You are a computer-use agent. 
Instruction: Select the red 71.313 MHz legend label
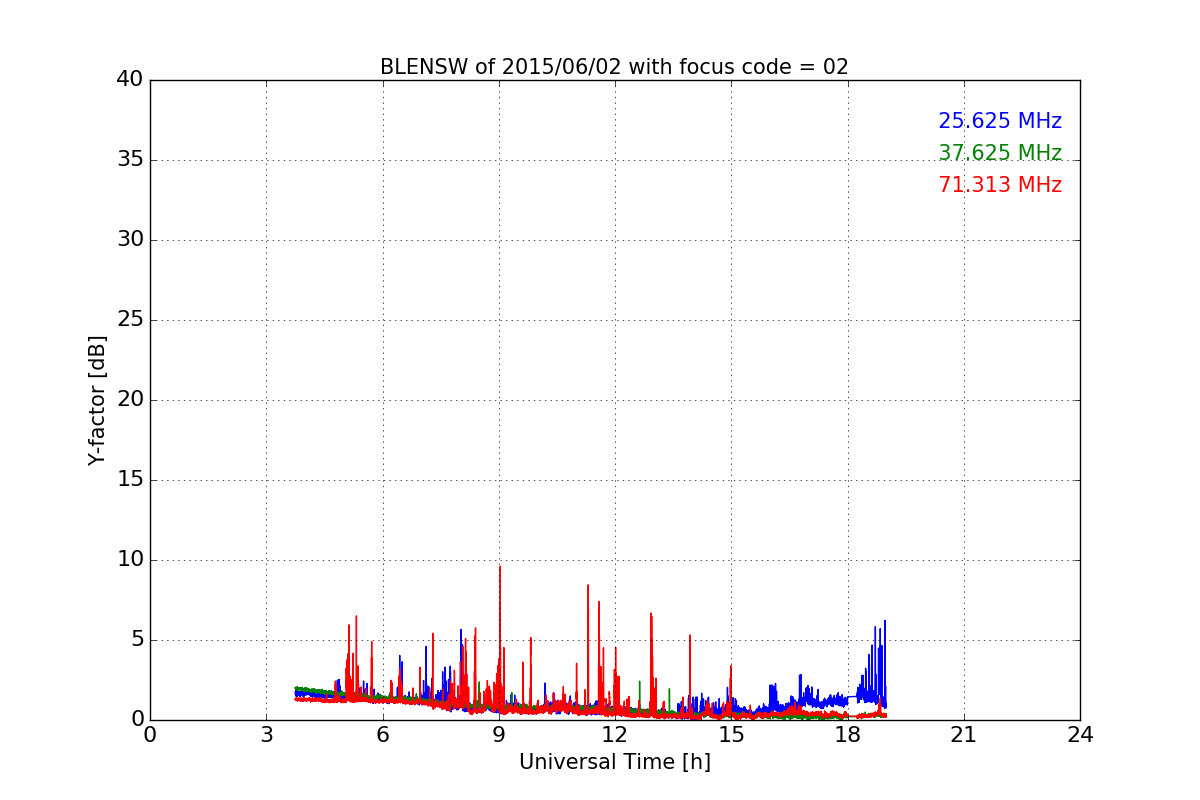click(x=1000, y=185)
